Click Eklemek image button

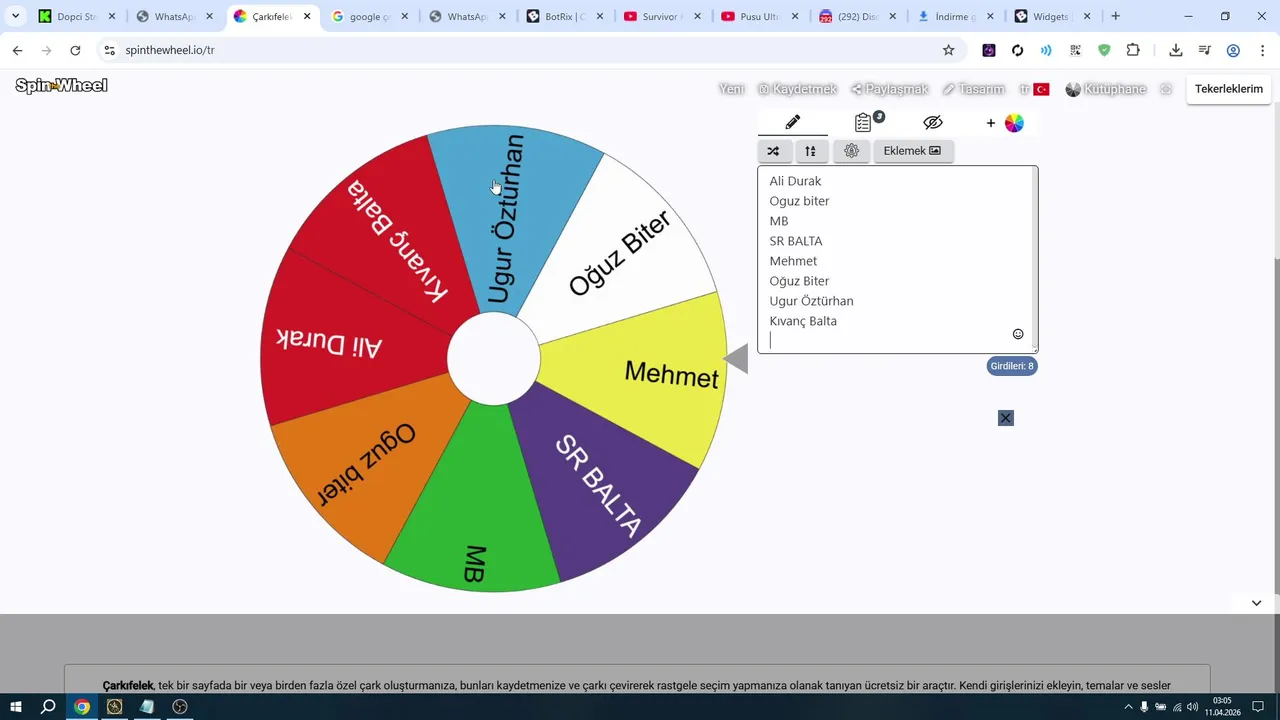[x=912, y=151]
